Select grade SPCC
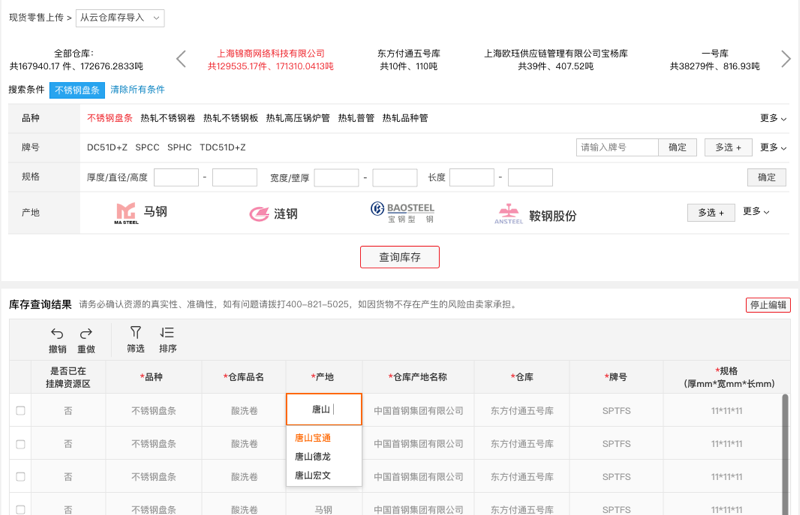The width and height of the screenshot is (800, 515). (x=147, y=147)
